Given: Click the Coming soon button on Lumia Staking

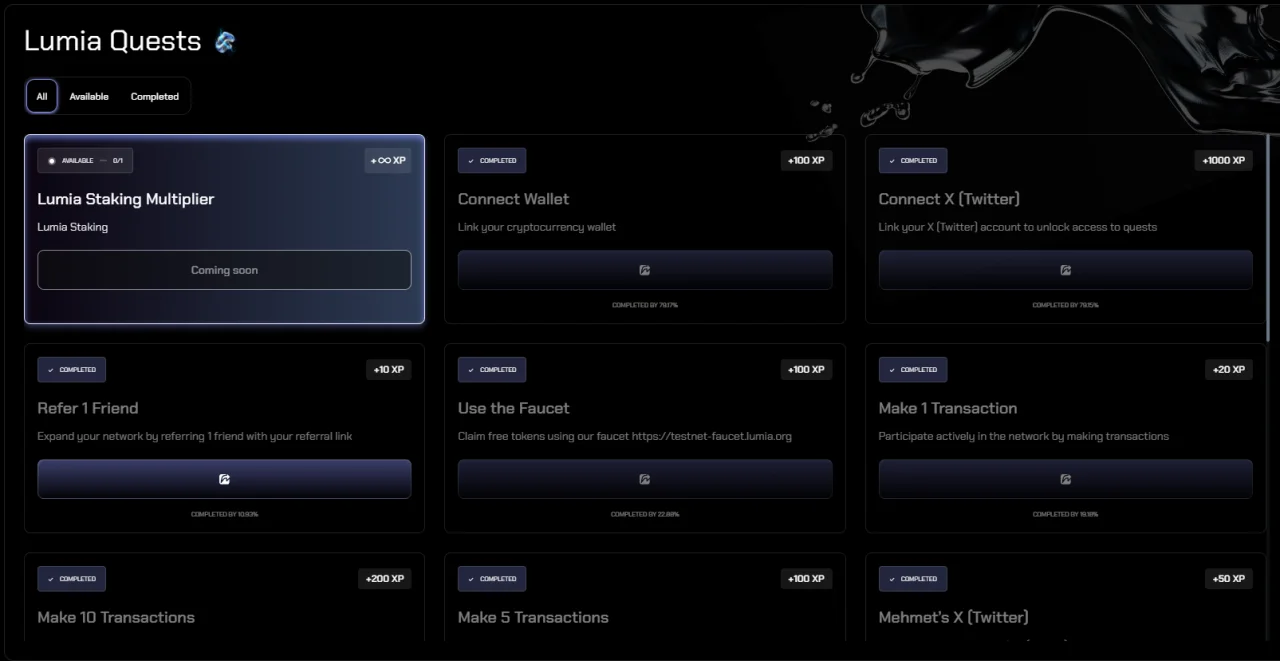Looking at the screenshot, I should tap(224, 270).
